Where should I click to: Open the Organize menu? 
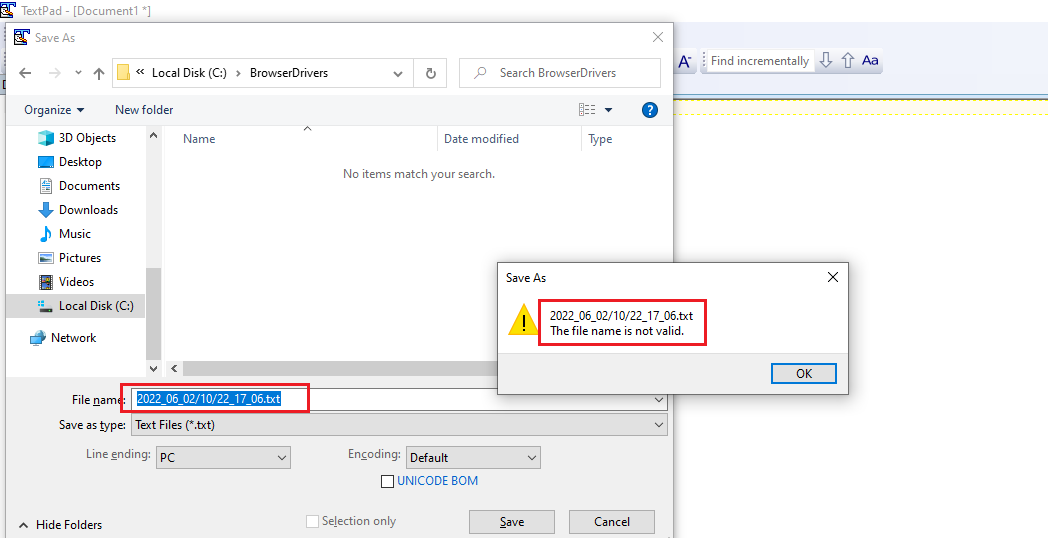pos(54,110)
